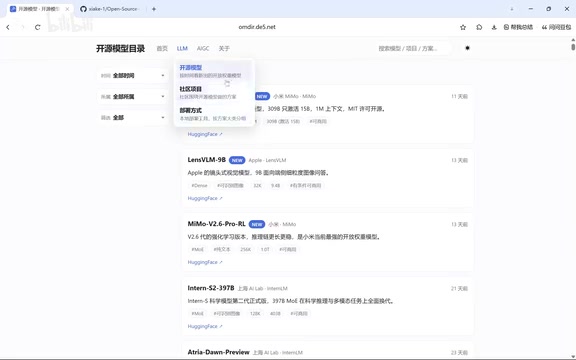Go back with the browser back arrow
This screenshot has width=576, height=360.
coord(8,27)
